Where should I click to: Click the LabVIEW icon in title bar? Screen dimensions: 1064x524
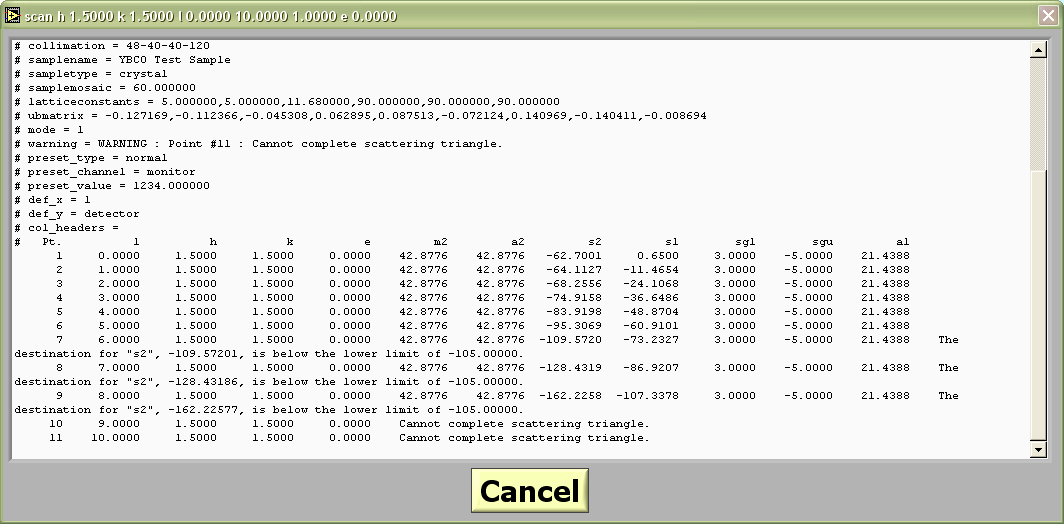click(x=12, y=16)
